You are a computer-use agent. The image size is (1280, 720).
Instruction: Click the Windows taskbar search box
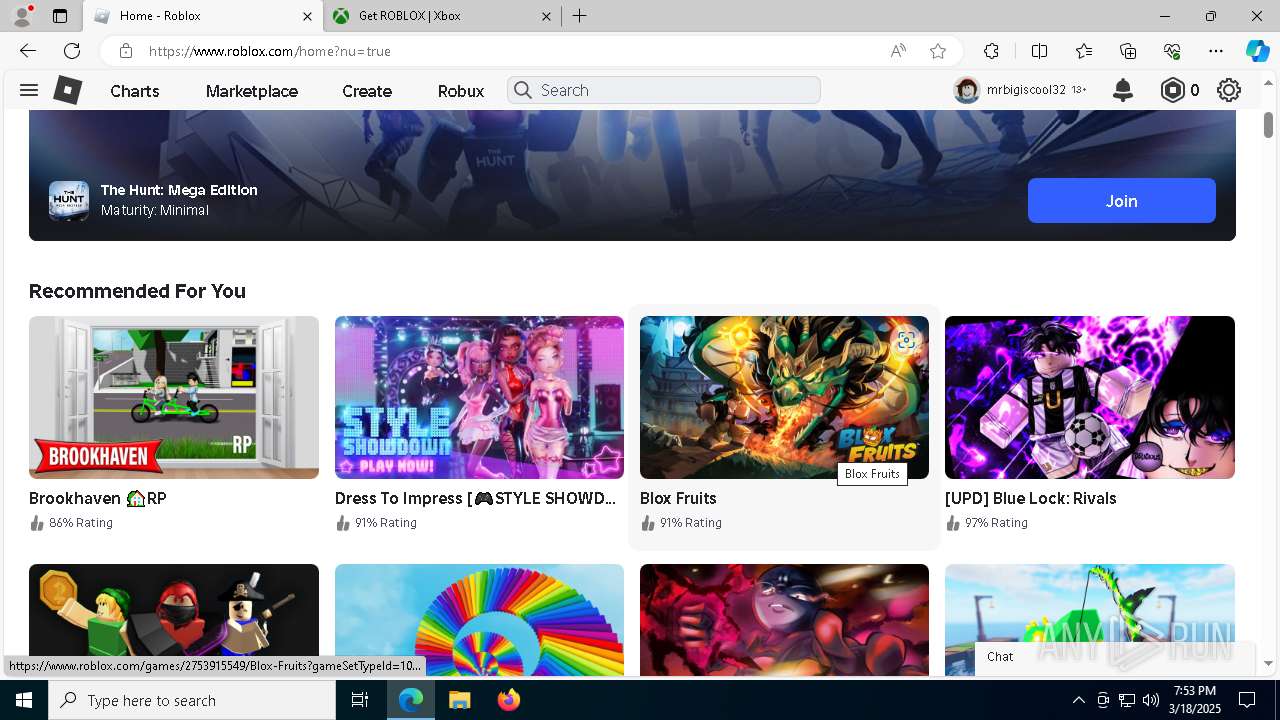[192, 700]
